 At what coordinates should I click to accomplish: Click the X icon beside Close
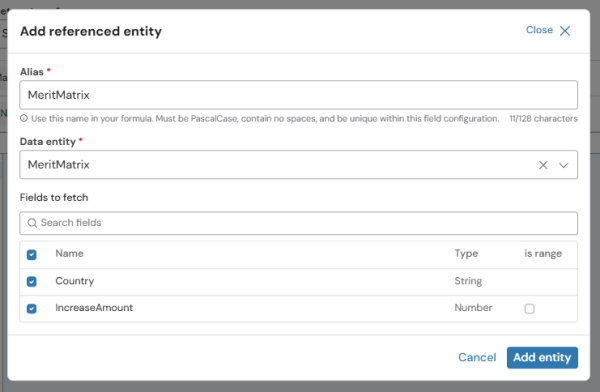(565, 31)
